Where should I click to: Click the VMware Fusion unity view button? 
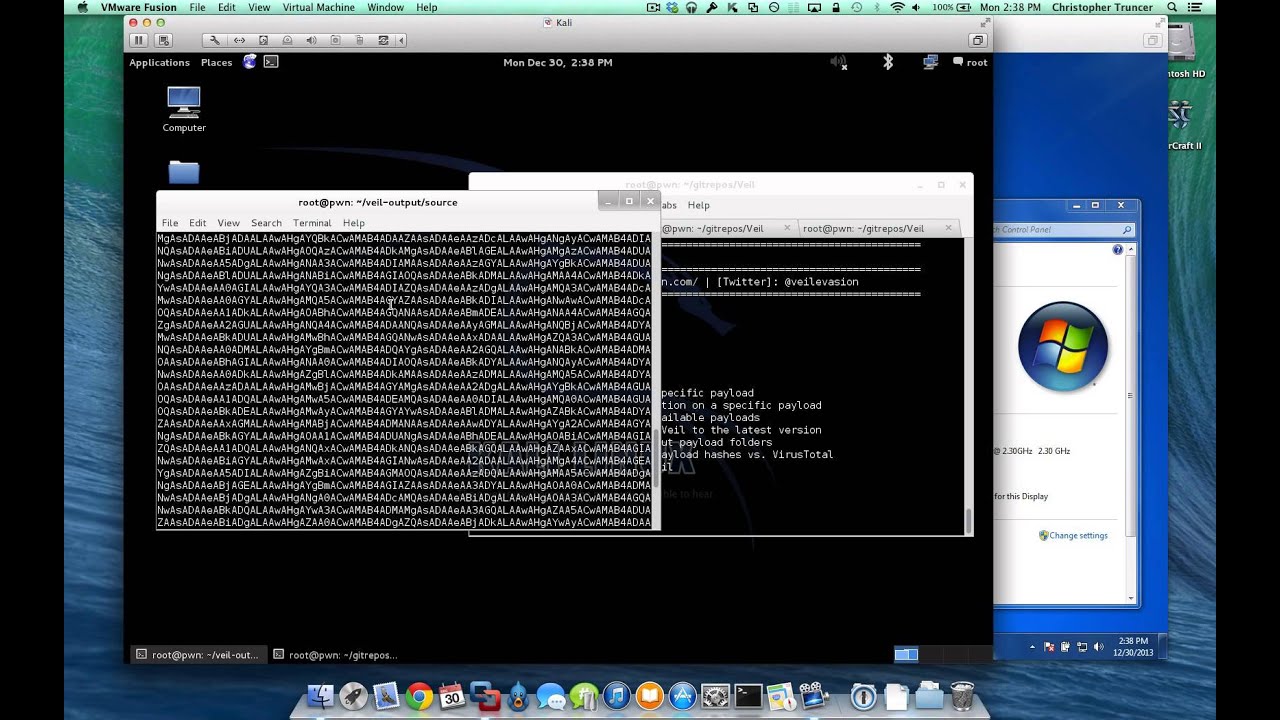tap(977, 40)
